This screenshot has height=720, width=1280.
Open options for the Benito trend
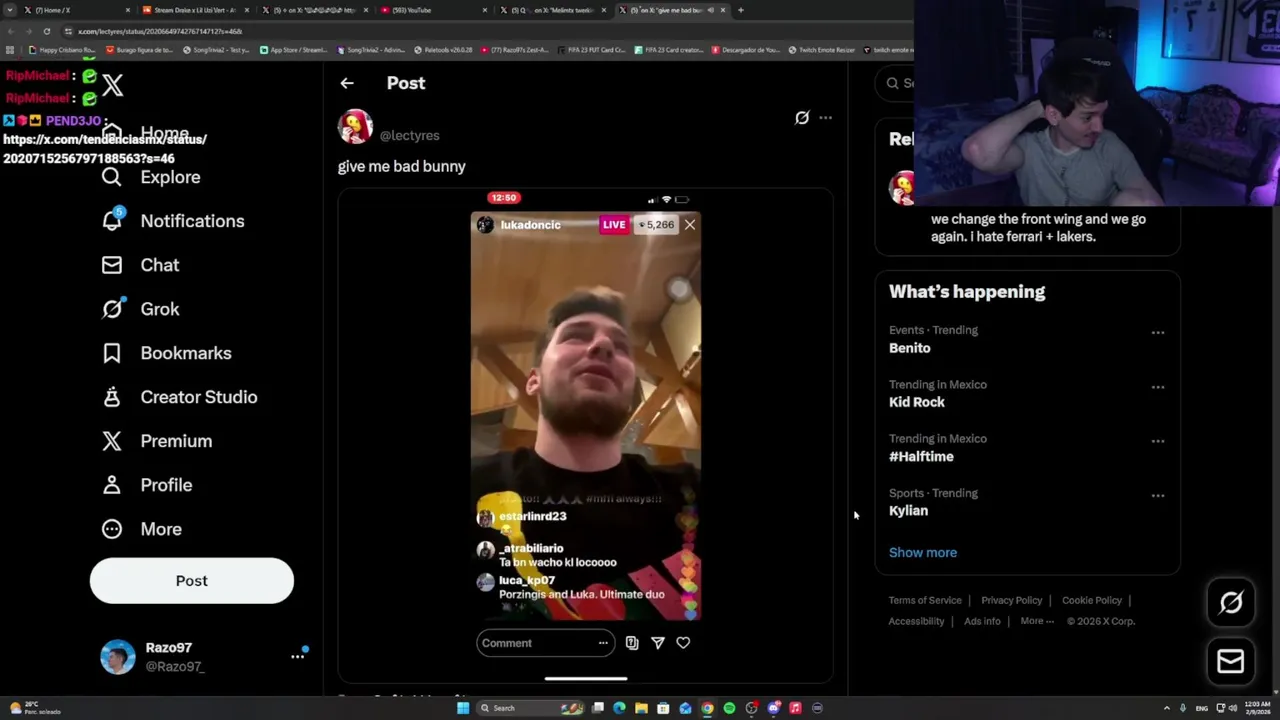coord(1158,333)
